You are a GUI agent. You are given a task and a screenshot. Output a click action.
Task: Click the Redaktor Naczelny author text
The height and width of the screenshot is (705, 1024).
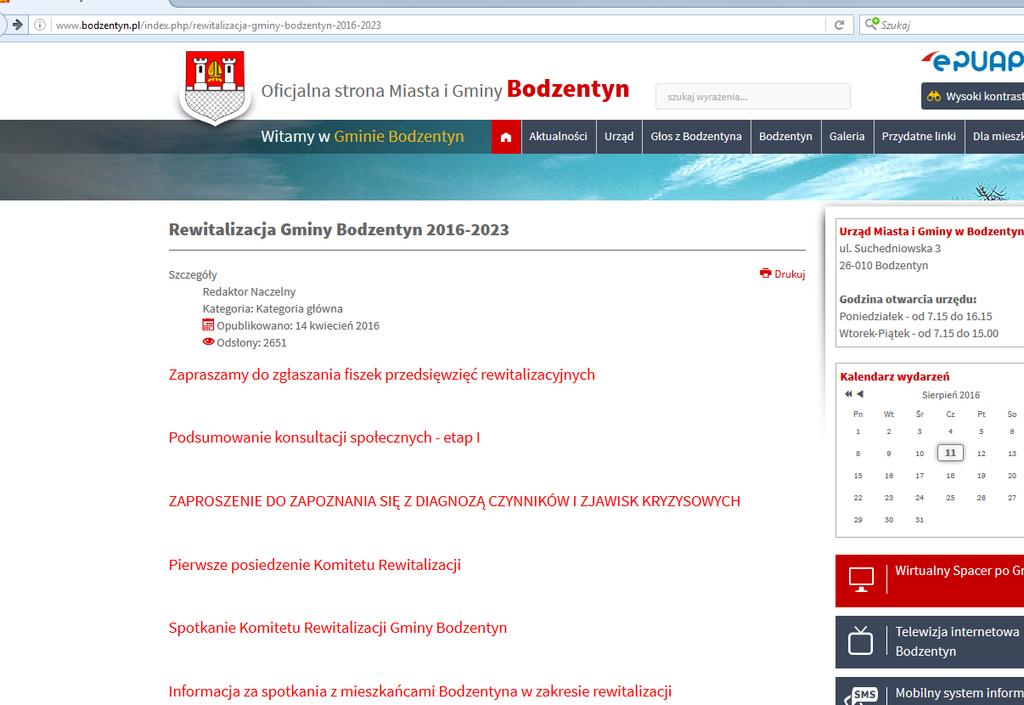[x=249, y=292]
